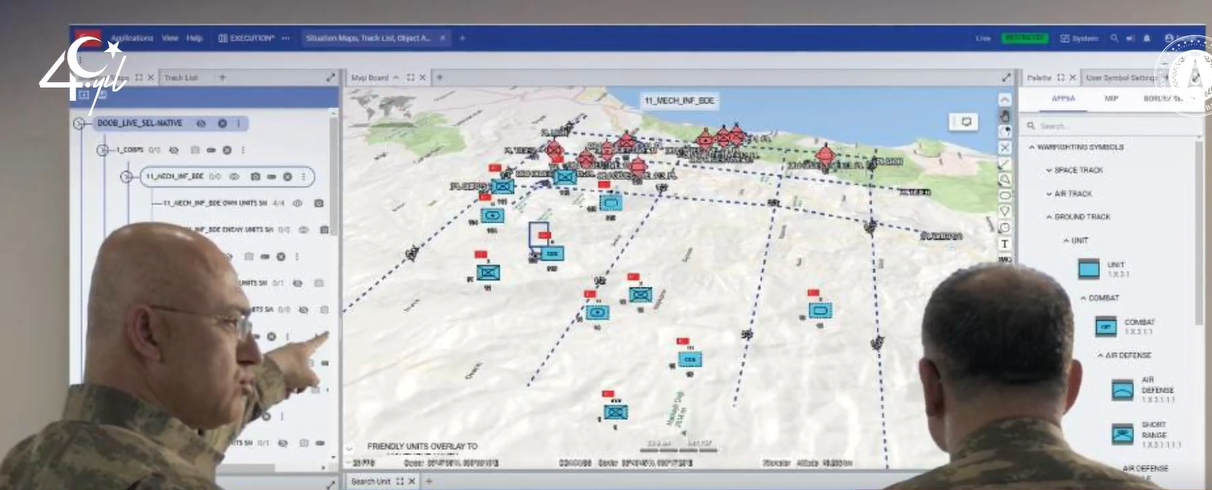Collapse the 1_CORPS tree node

click(102, 150)
